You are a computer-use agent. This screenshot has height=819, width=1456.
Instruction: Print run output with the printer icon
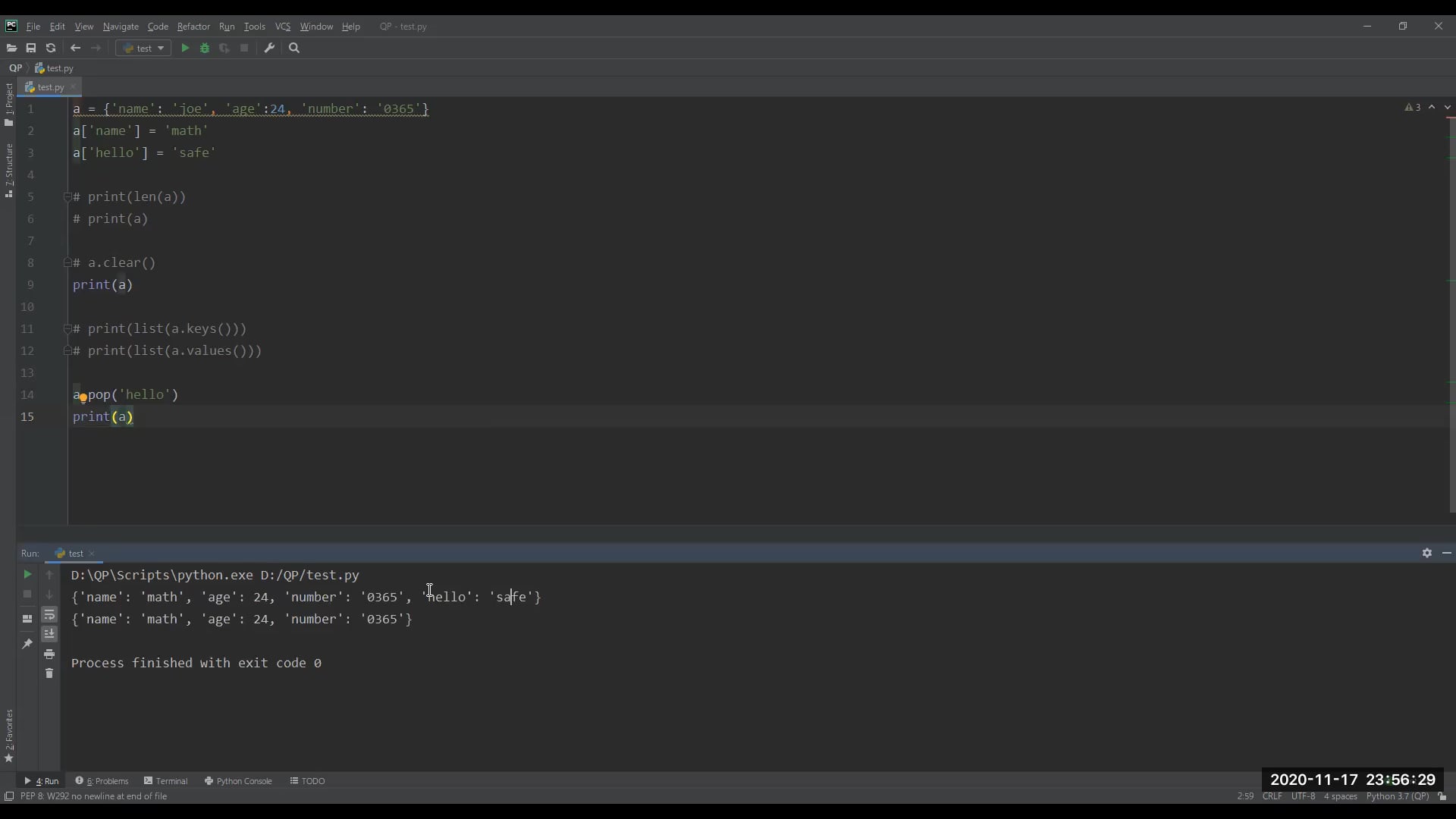[x=49, y=654]
